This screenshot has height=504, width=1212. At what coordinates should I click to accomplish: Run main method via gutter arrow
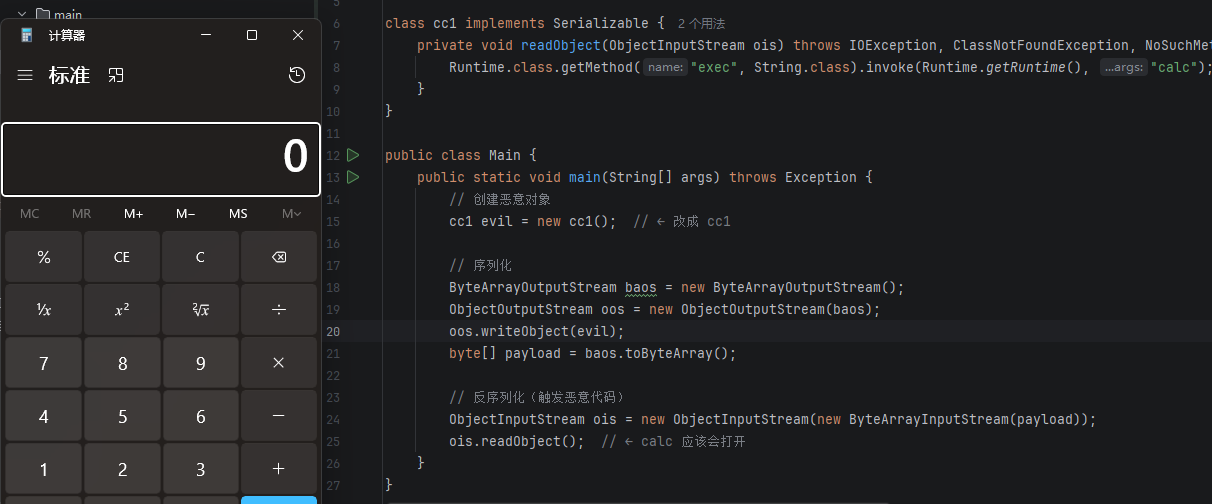tap(353, 177)
